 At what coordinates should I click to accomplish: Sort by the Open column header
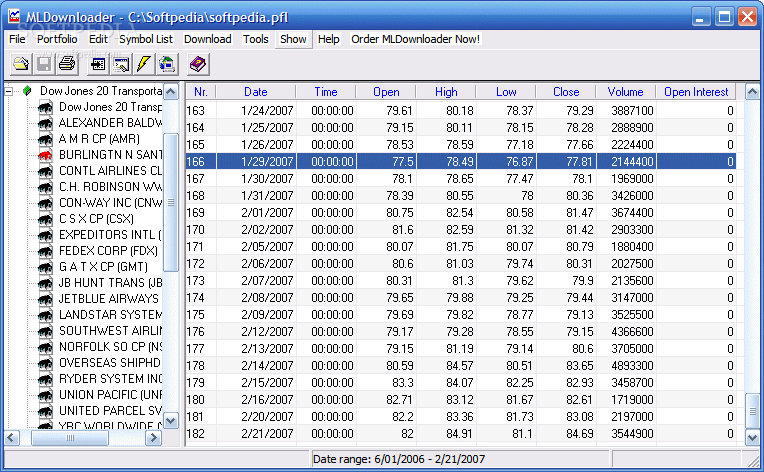click(x=386, y=92)
